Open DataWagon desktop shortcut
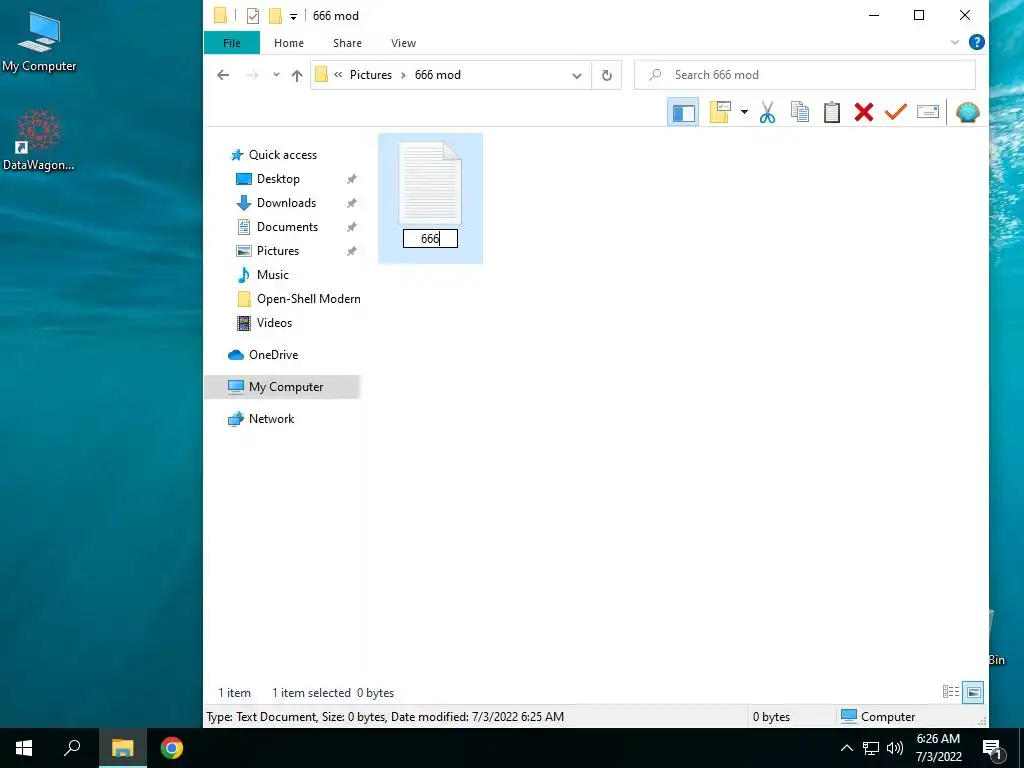1024x768 pixels. tap(39, 140)
